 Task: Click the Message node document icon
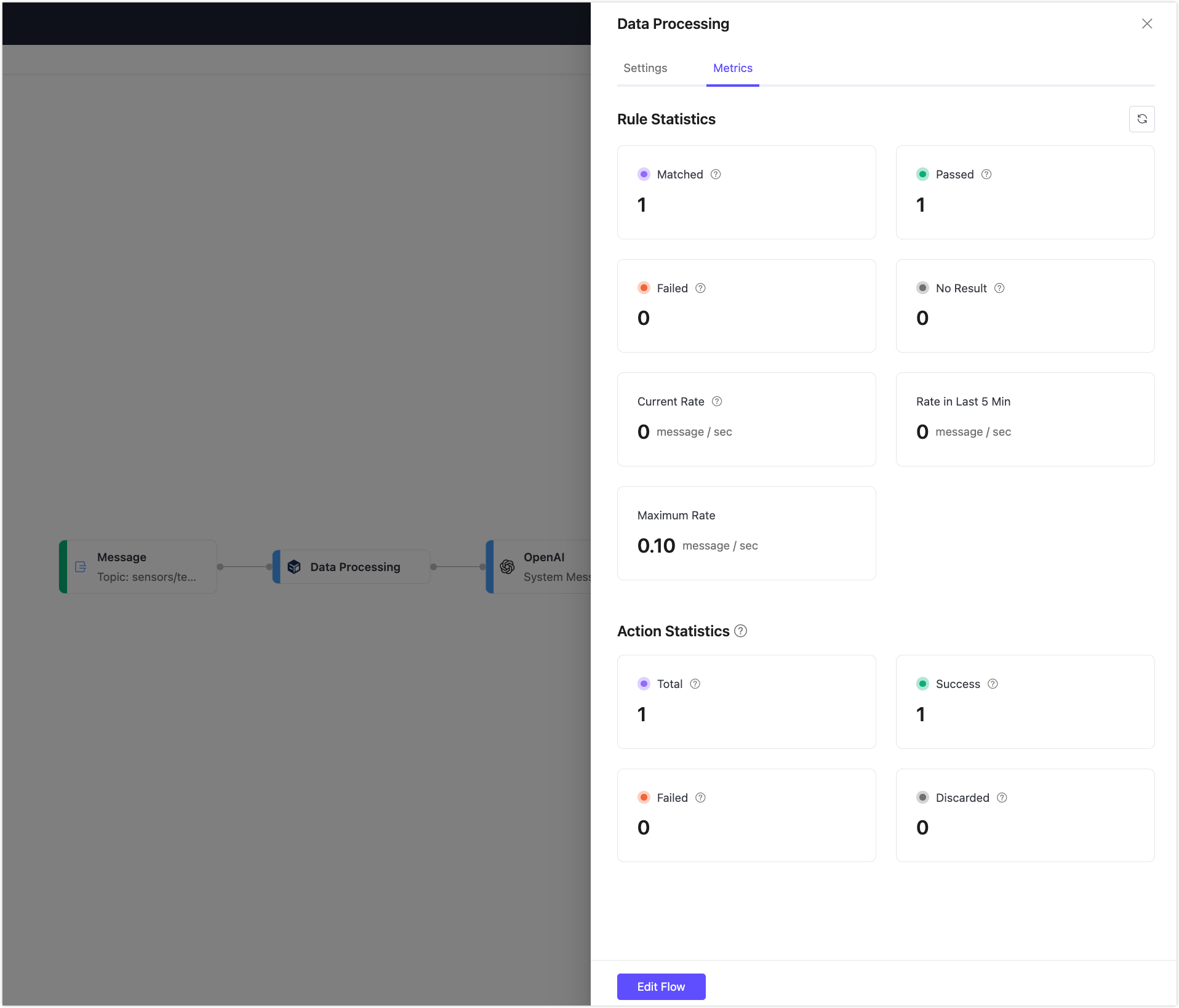pyautogui.click(x=81, y=567)
